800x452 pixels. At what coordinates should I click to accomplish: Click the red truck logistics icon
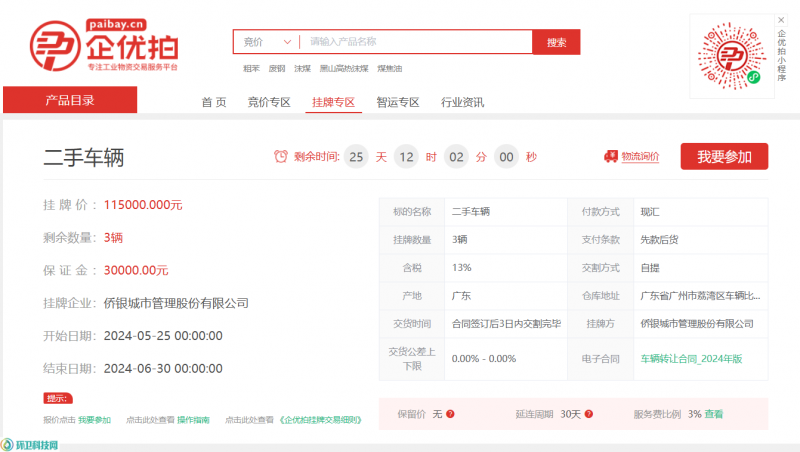pyautogui.click(x=610, y=157)
